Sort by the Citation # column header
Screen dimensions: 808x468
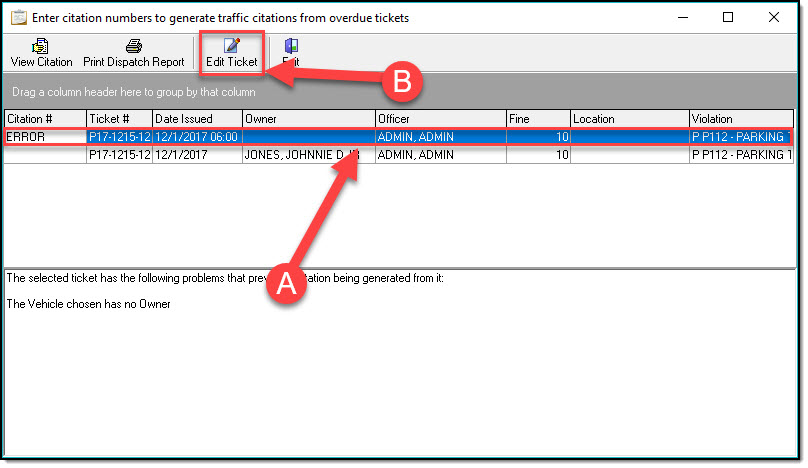pos(44,119)
